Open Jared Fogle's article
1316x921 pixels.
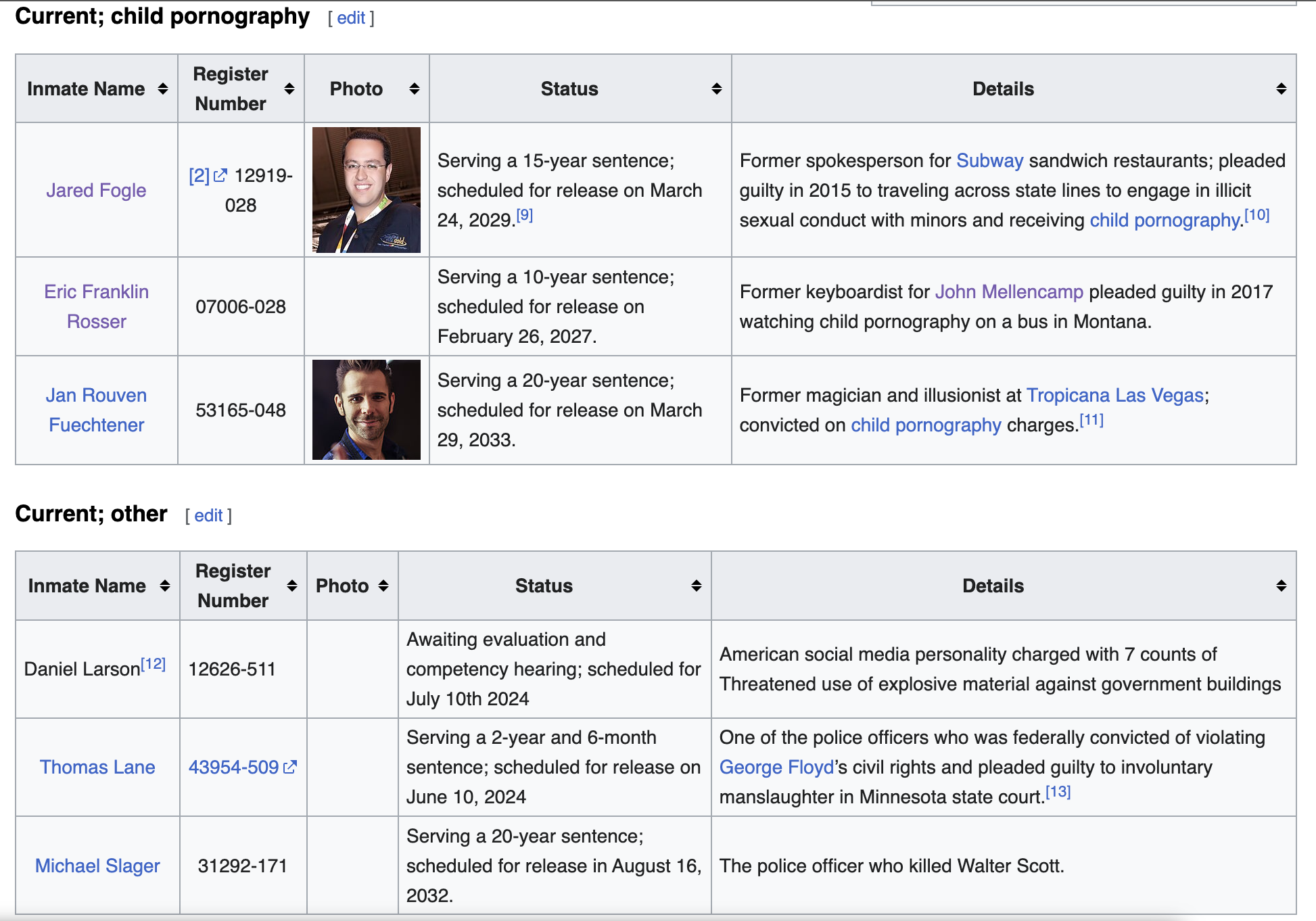[96, 190]
